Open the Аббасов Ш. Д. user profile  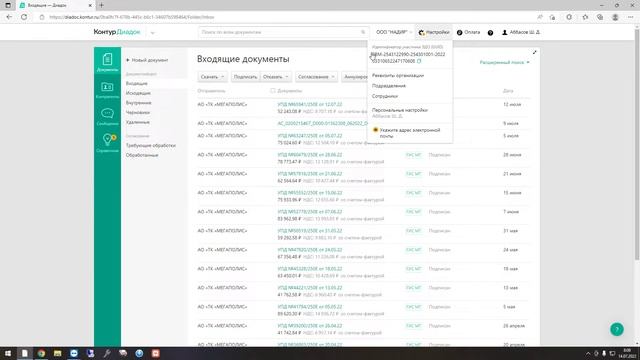[x=521, y=32]
